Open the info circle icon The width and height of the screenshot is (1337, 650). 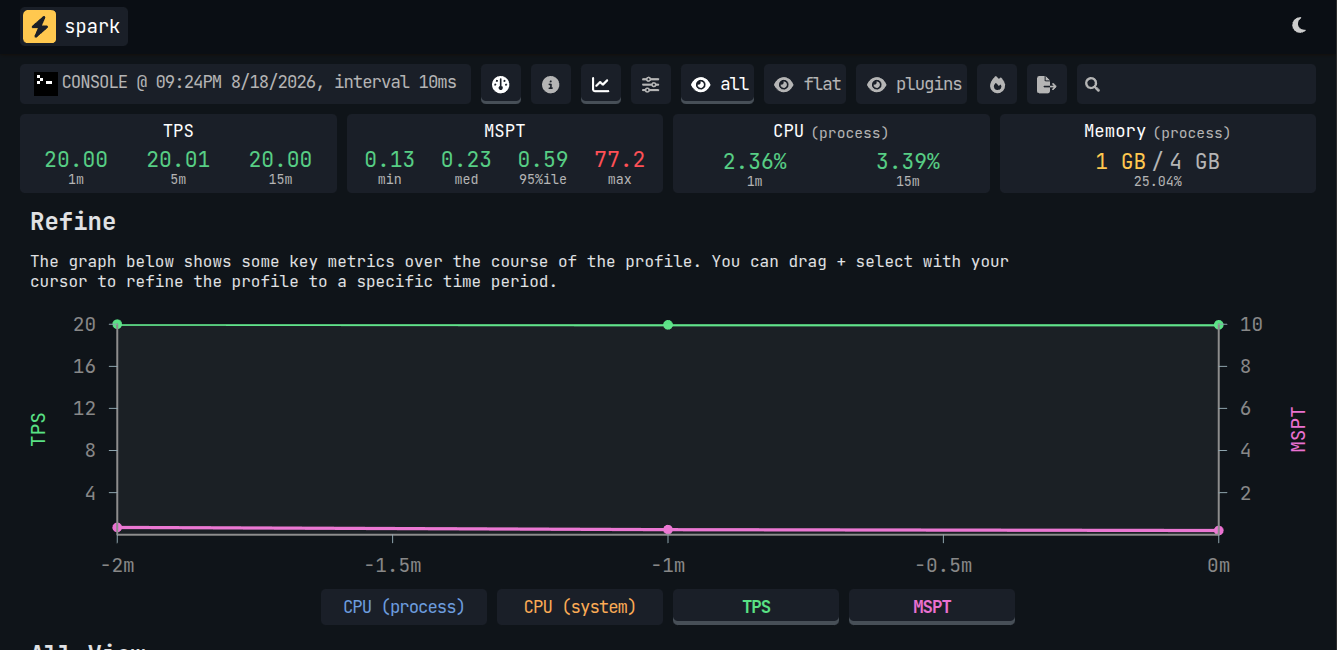click(551, 85)
